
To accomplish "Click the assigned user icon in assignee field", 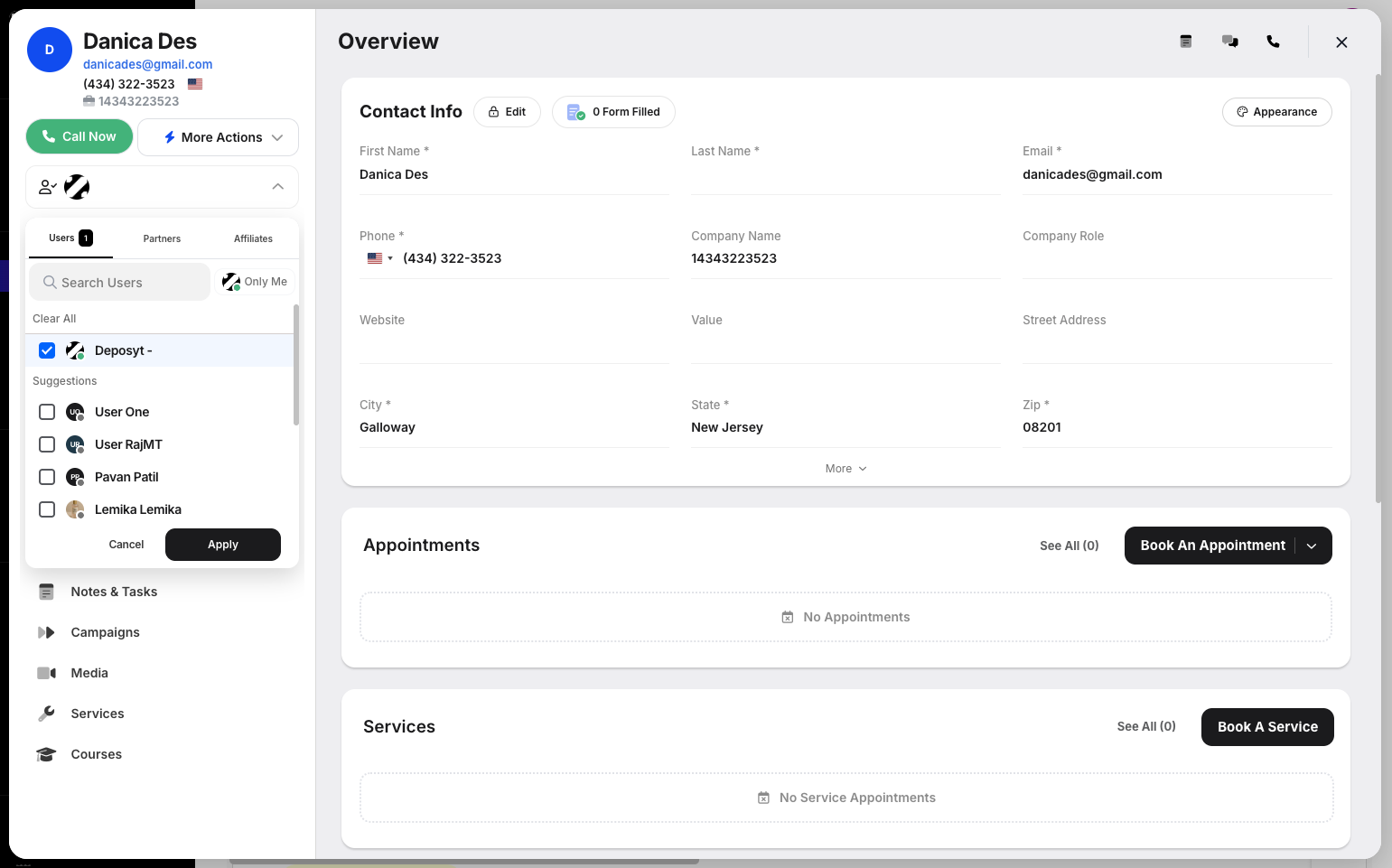I will point(48,187).
